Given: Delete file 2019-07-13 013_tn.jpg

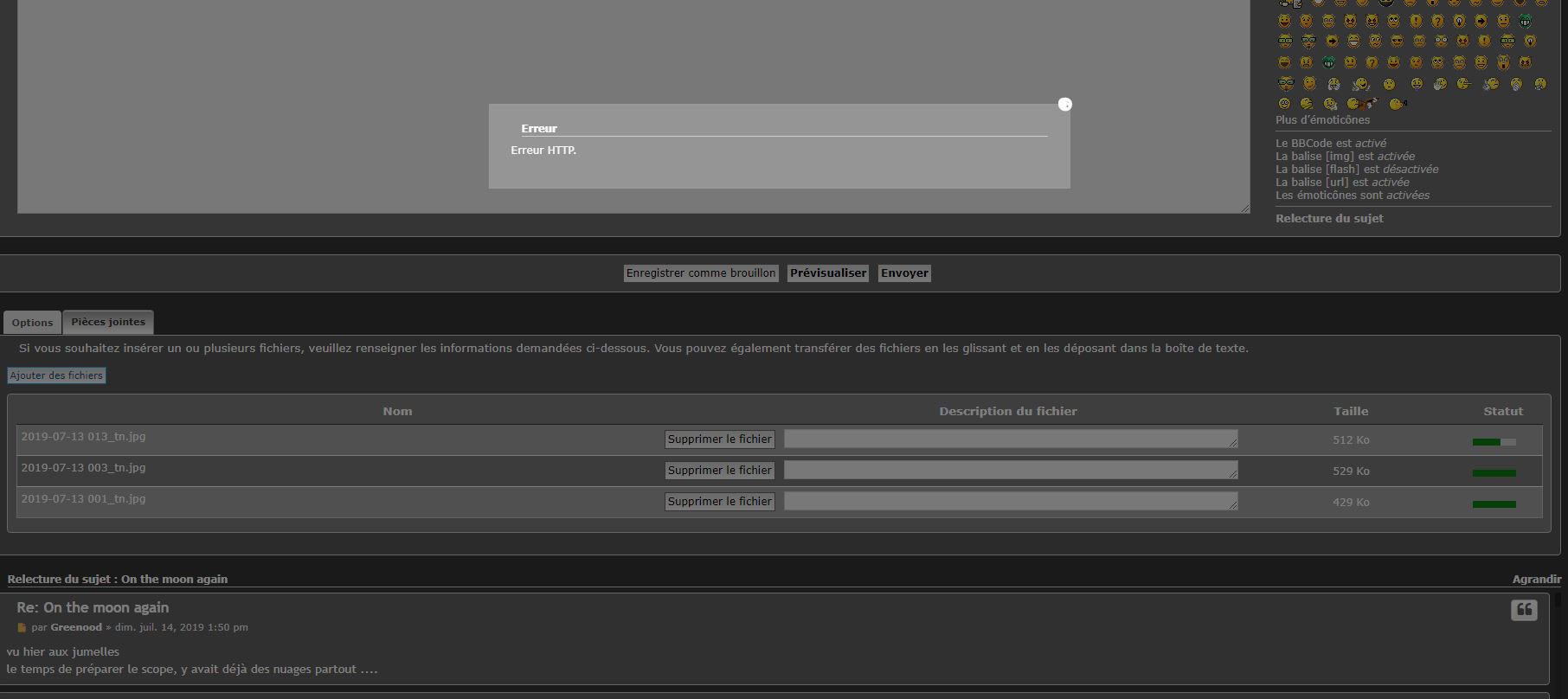Looking at the screenshot, I should pyautogui.click(x=720, y=439).
